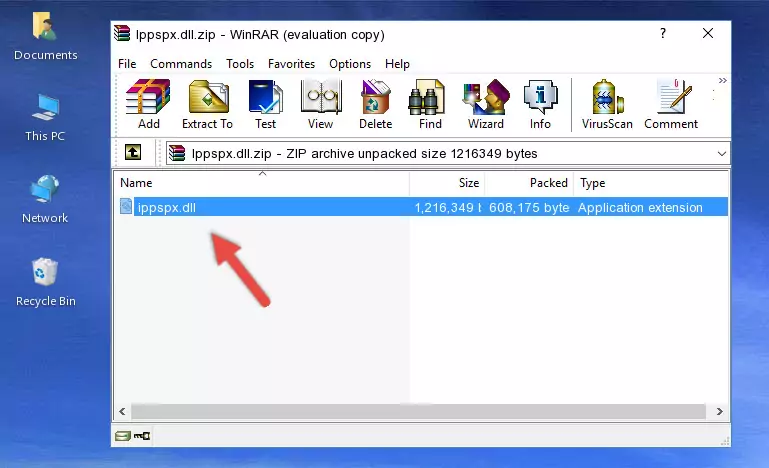Click the 608,175 packed size cell
The image size is (769, 468).
tap(529, 208)
